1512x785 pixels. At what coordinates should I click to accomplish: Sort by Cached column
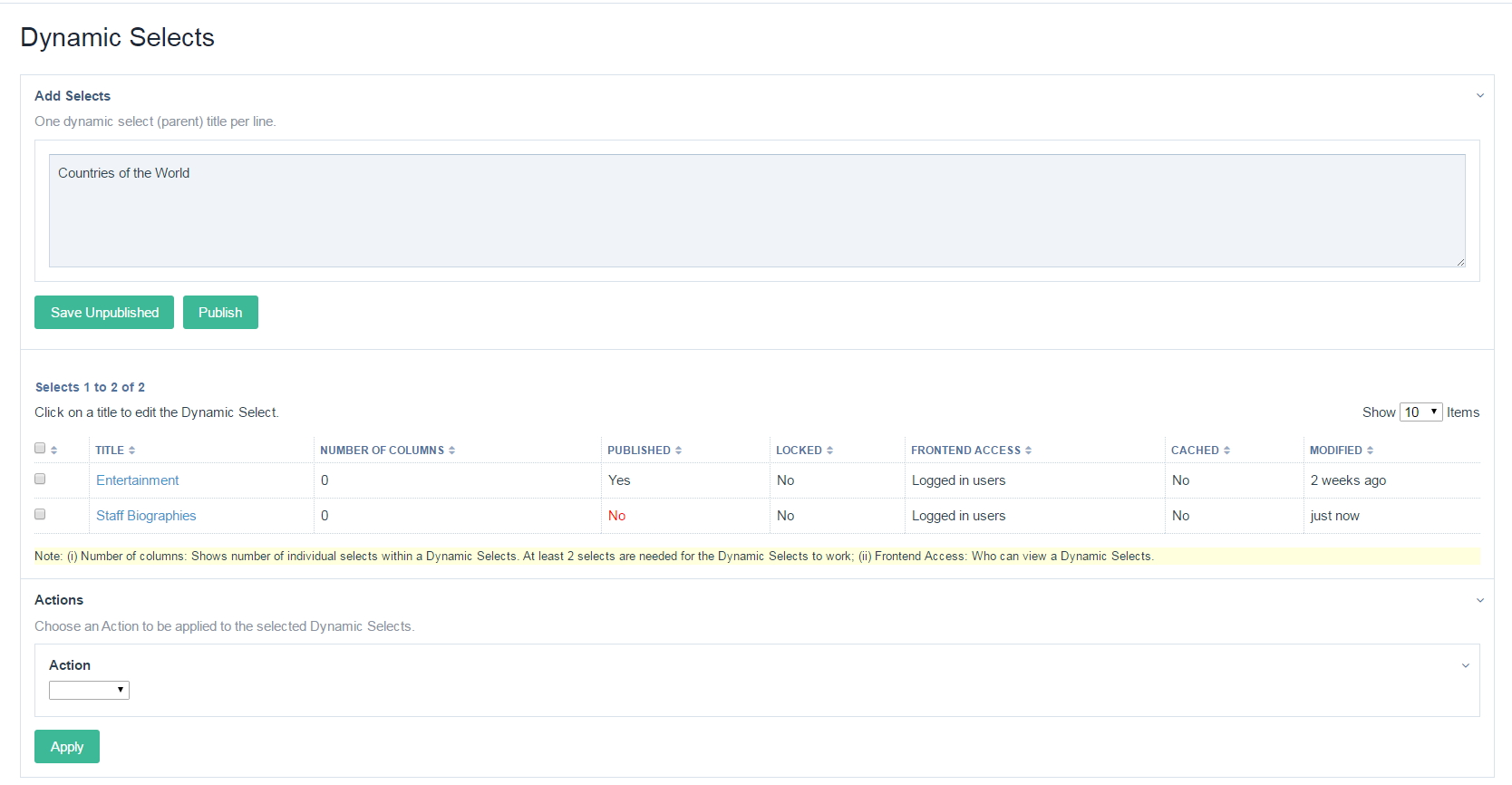pos(1200,451)
